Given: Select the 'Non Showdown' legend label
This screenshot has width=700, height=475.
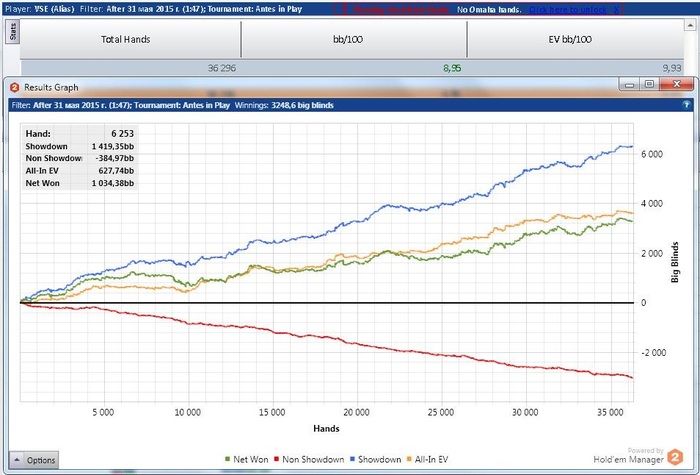Looking at the screenshot, I should click(313, 459).
